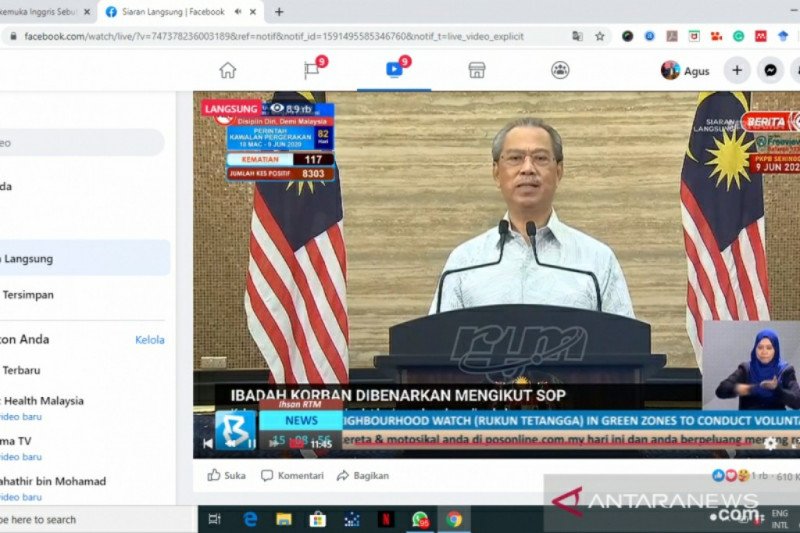Open the red camera recorder extension icon
The height and width of the screenshot is (533, 800).
(x=716, y=36)
